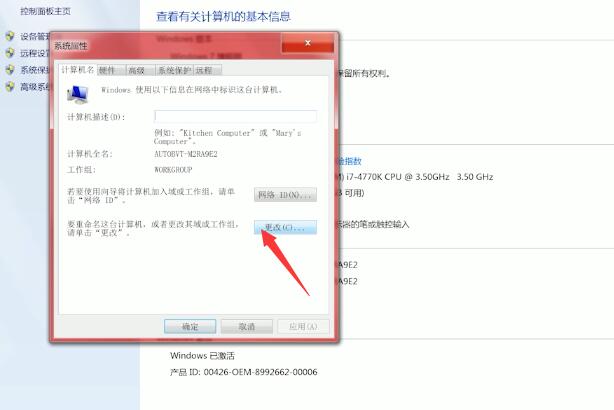Click the 远程设置 shield icon
The height and width of the screenshot is (410, 614).
(10, 53)
